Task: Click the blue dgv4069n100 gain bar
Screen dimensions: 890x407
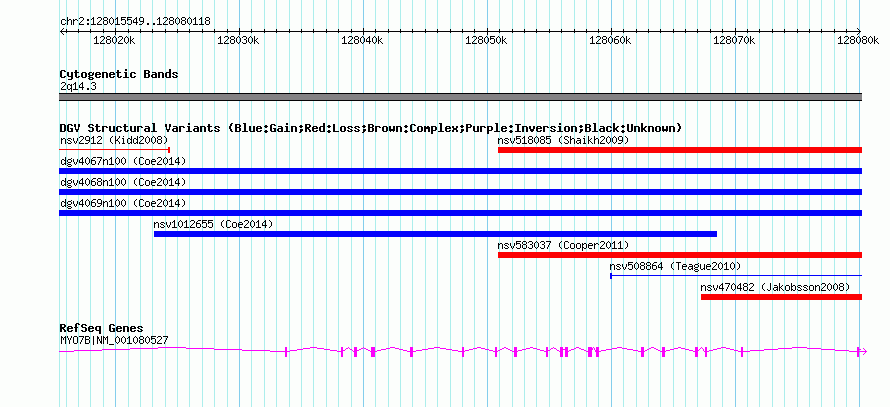Action: pyautogui.click(x=461, y=213)
